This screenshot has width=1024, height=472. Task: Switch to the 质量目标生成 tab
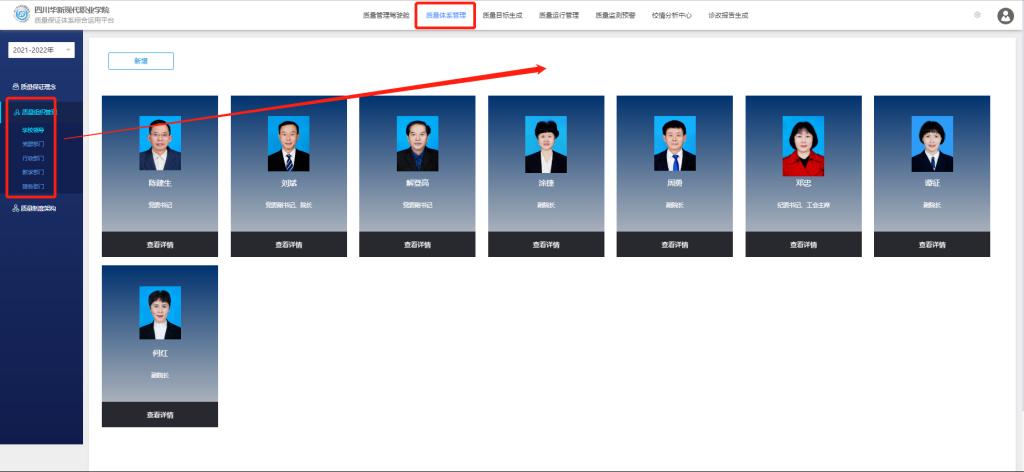502,16
